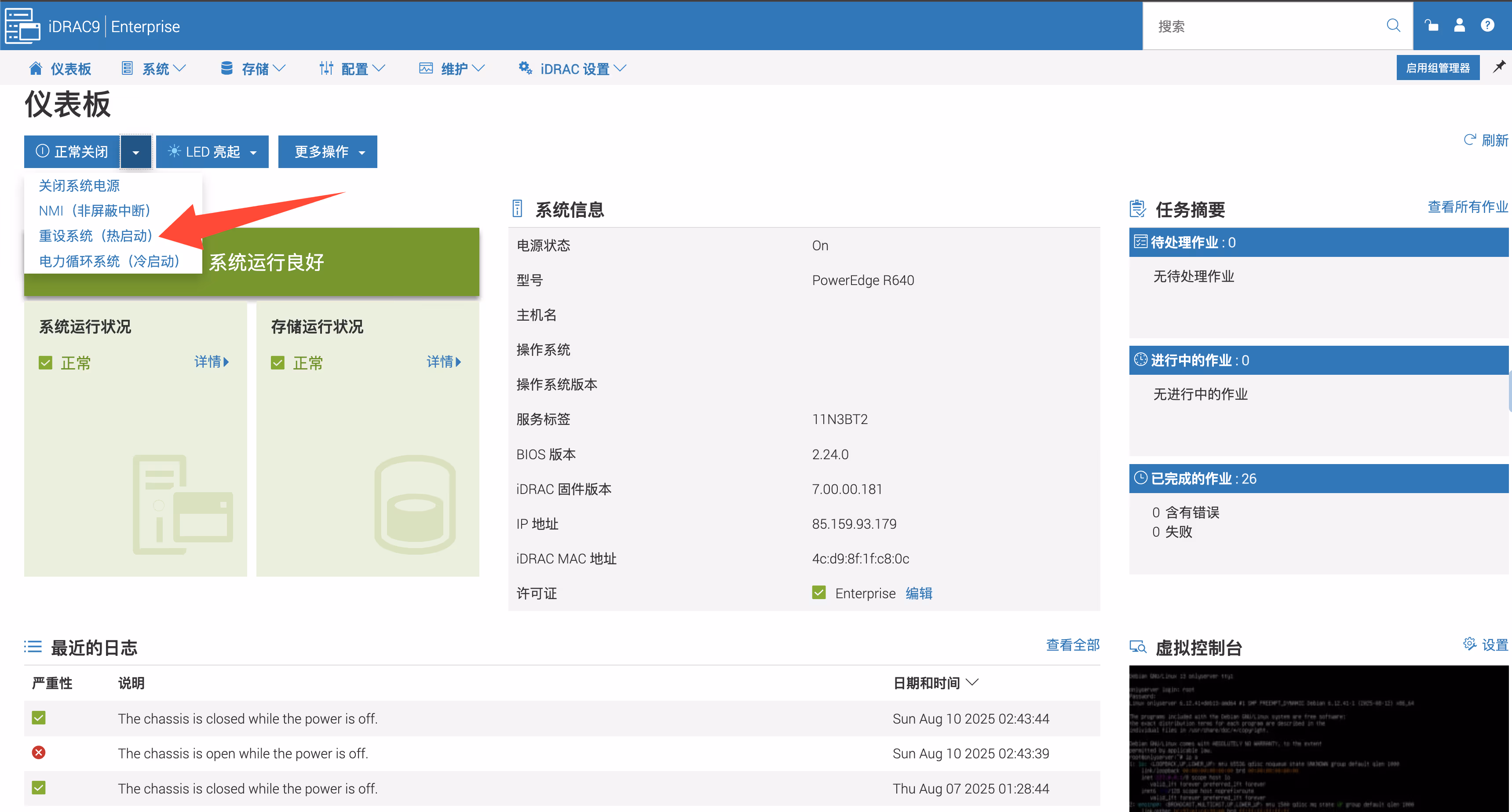1512x812 pixels.
Task: Click the 正常关闭 button
Action: click(x=72, y=152)
